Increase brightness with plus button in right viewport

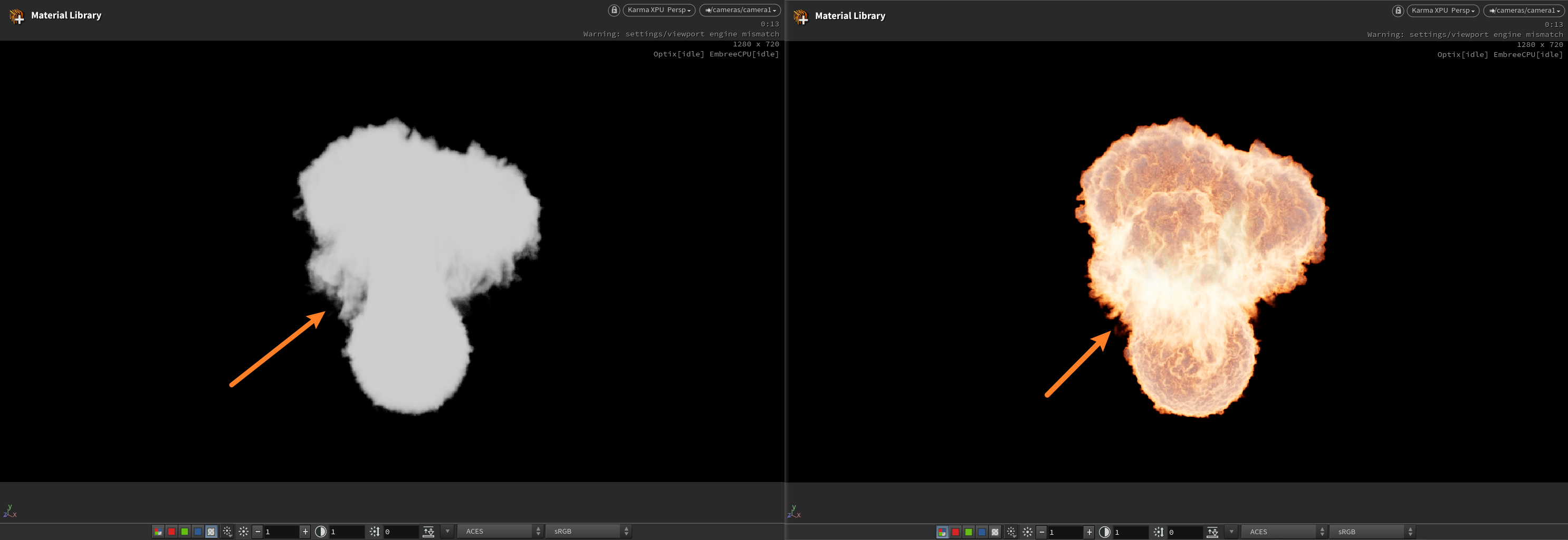click(x=1089, y=532)
